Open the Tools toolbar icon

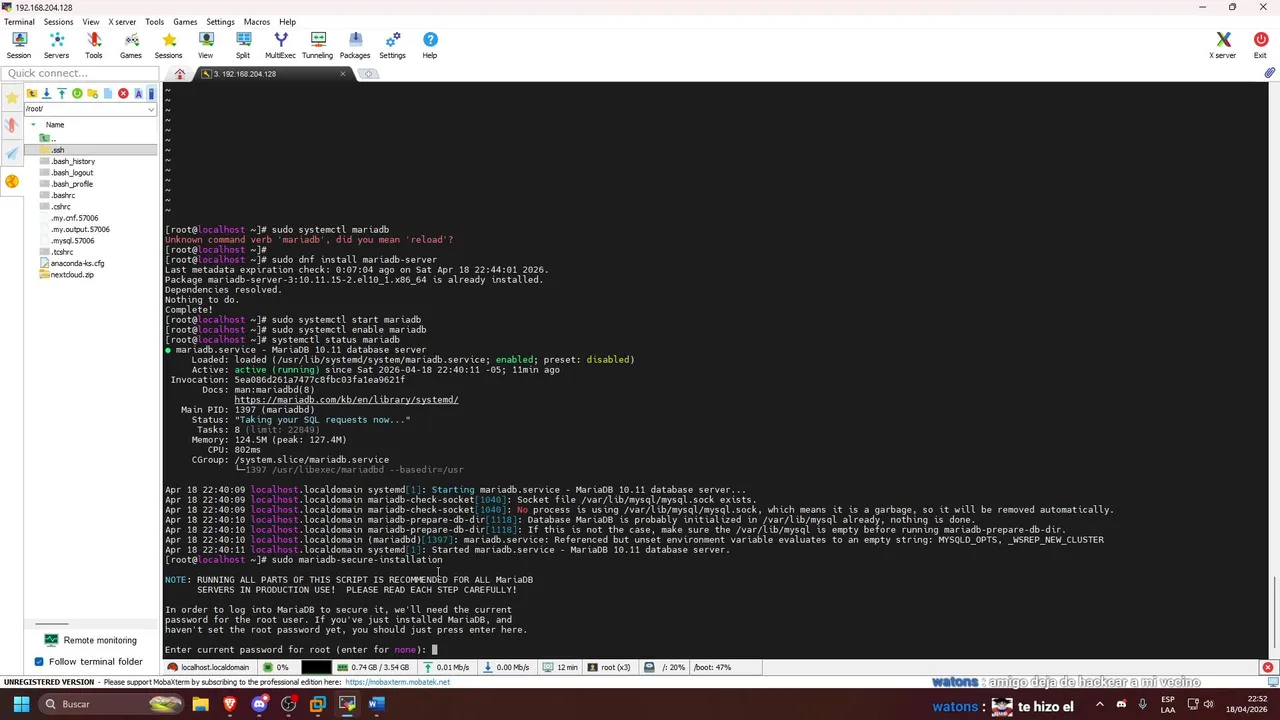(94, 45)
